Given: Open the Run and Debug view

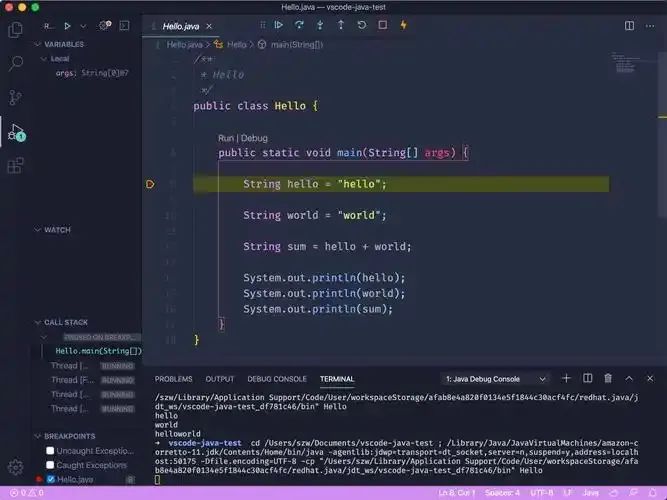Looking at the screenshot, I should pyautogui.click(x=16, y=132).
